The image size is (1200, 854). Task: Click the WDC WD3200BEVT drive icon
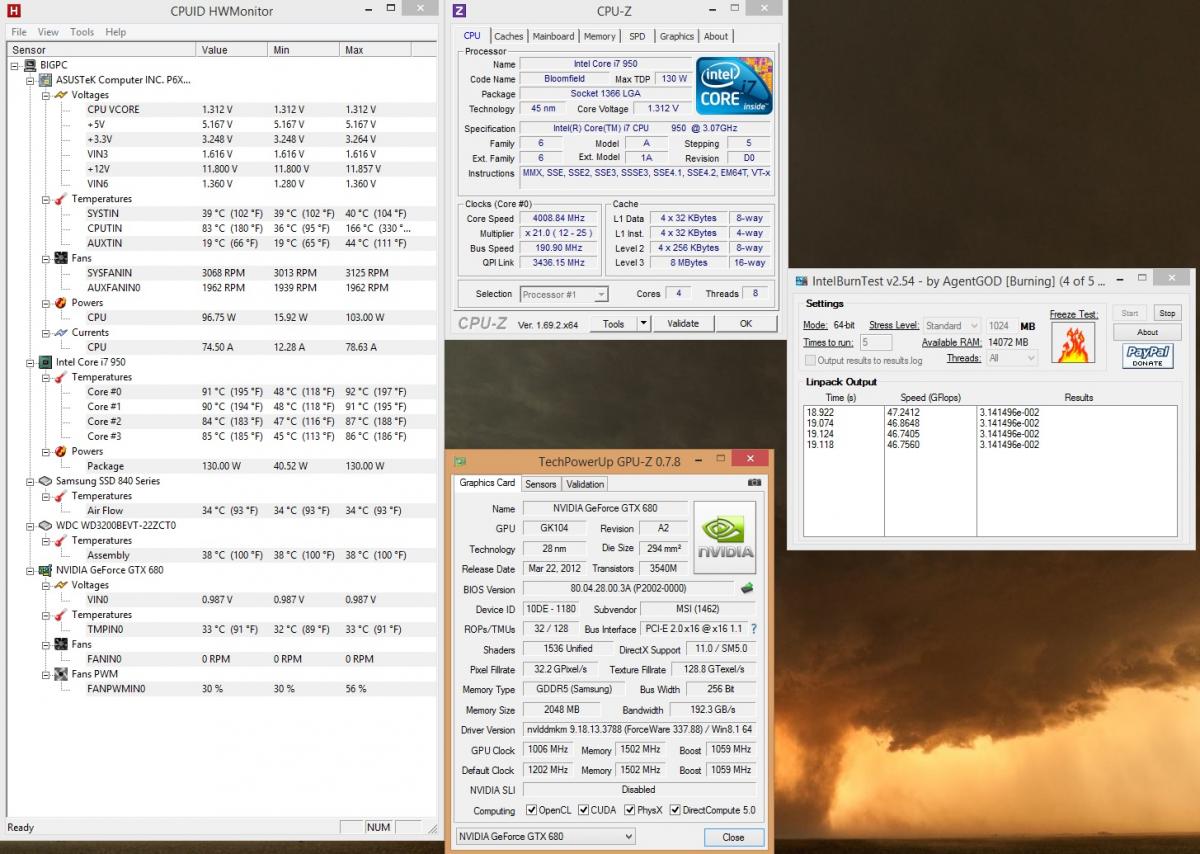[x=45, y=525]
